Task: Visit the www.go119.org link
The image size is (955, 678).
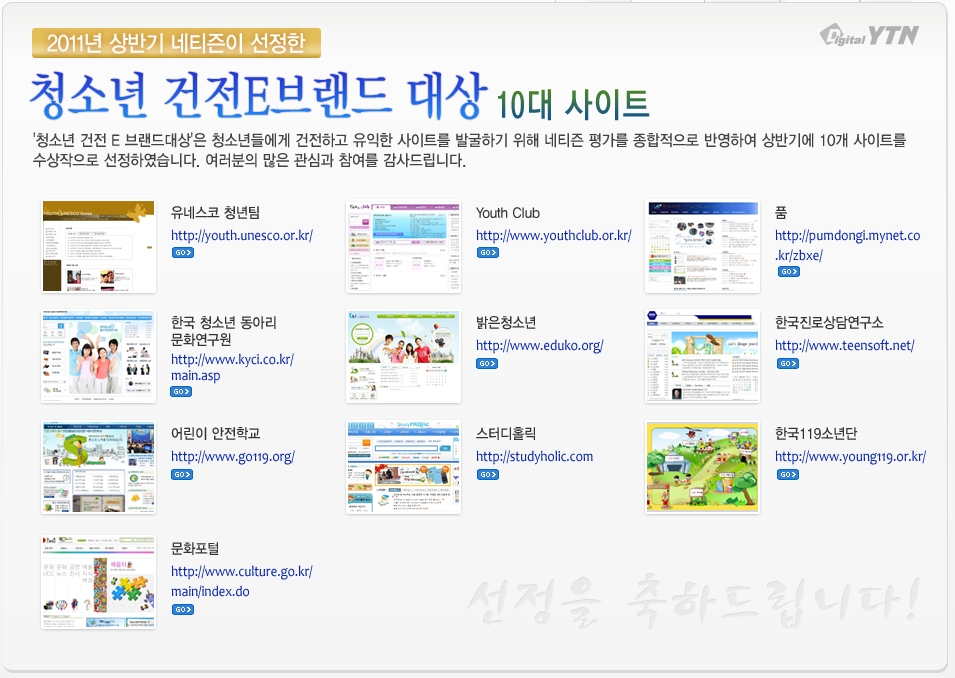Action: [x=233, y=456]
